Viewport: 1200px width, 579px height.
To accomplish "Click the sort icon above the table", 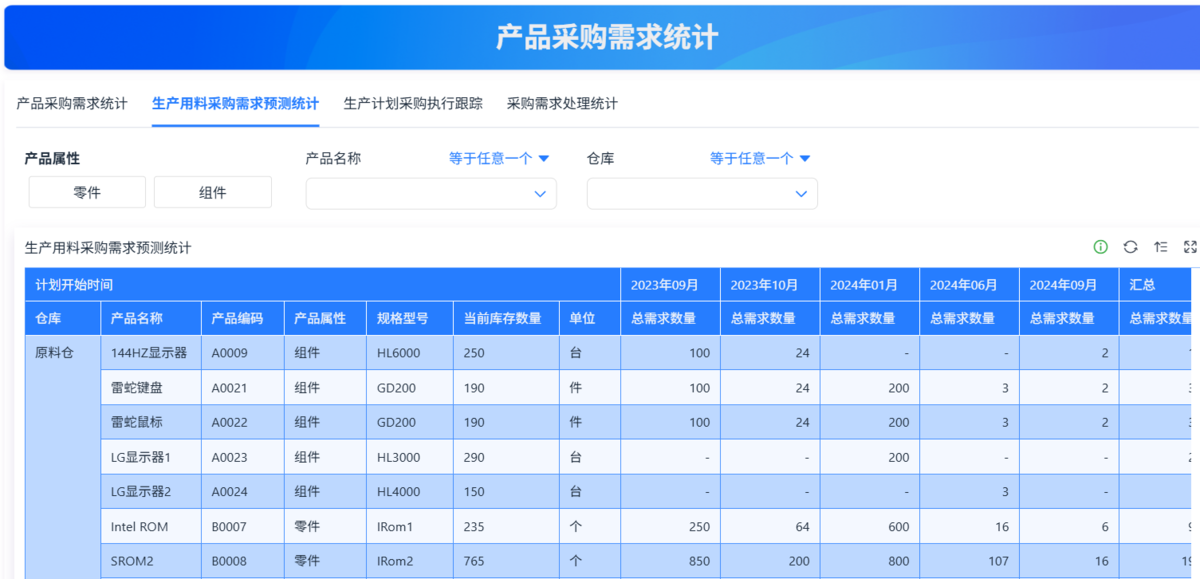I will click(1160, 247).
